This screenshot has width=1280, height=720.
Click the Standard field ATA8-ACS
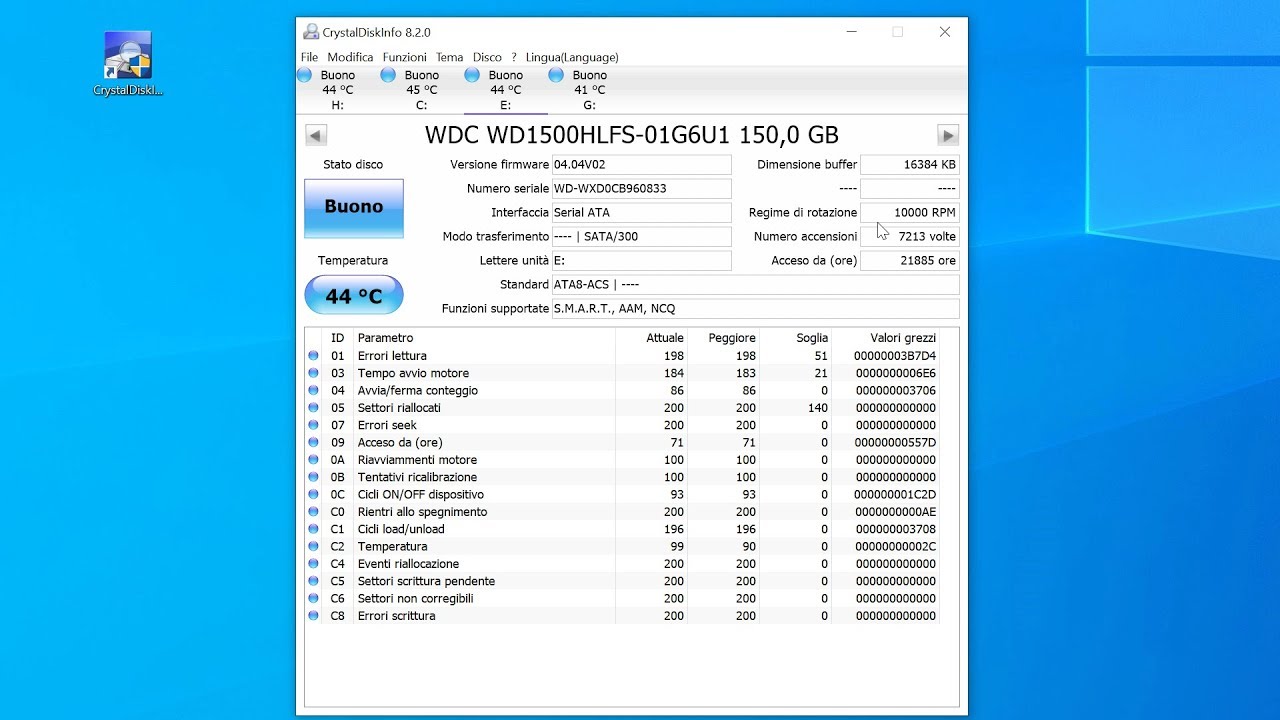755,284
